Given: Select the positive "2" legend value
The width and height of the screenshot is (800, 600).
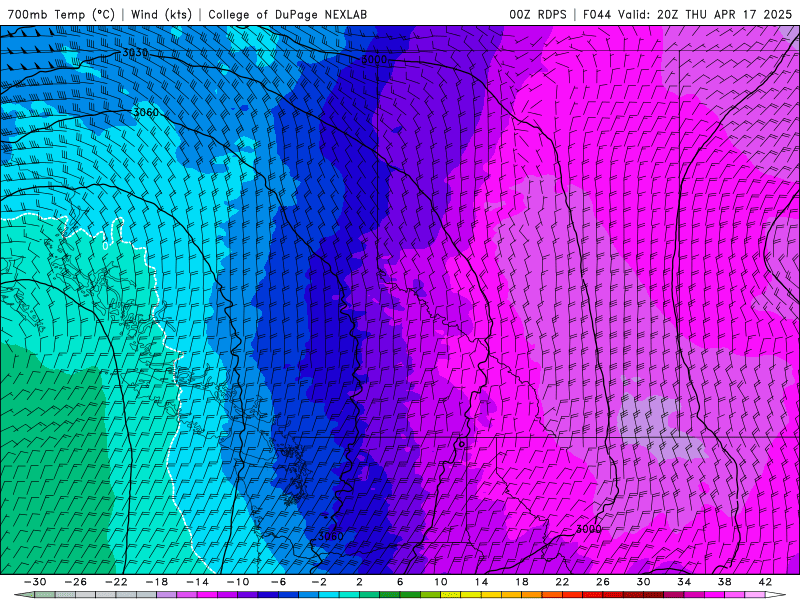Looking at the screenshot, I should 360,582.
